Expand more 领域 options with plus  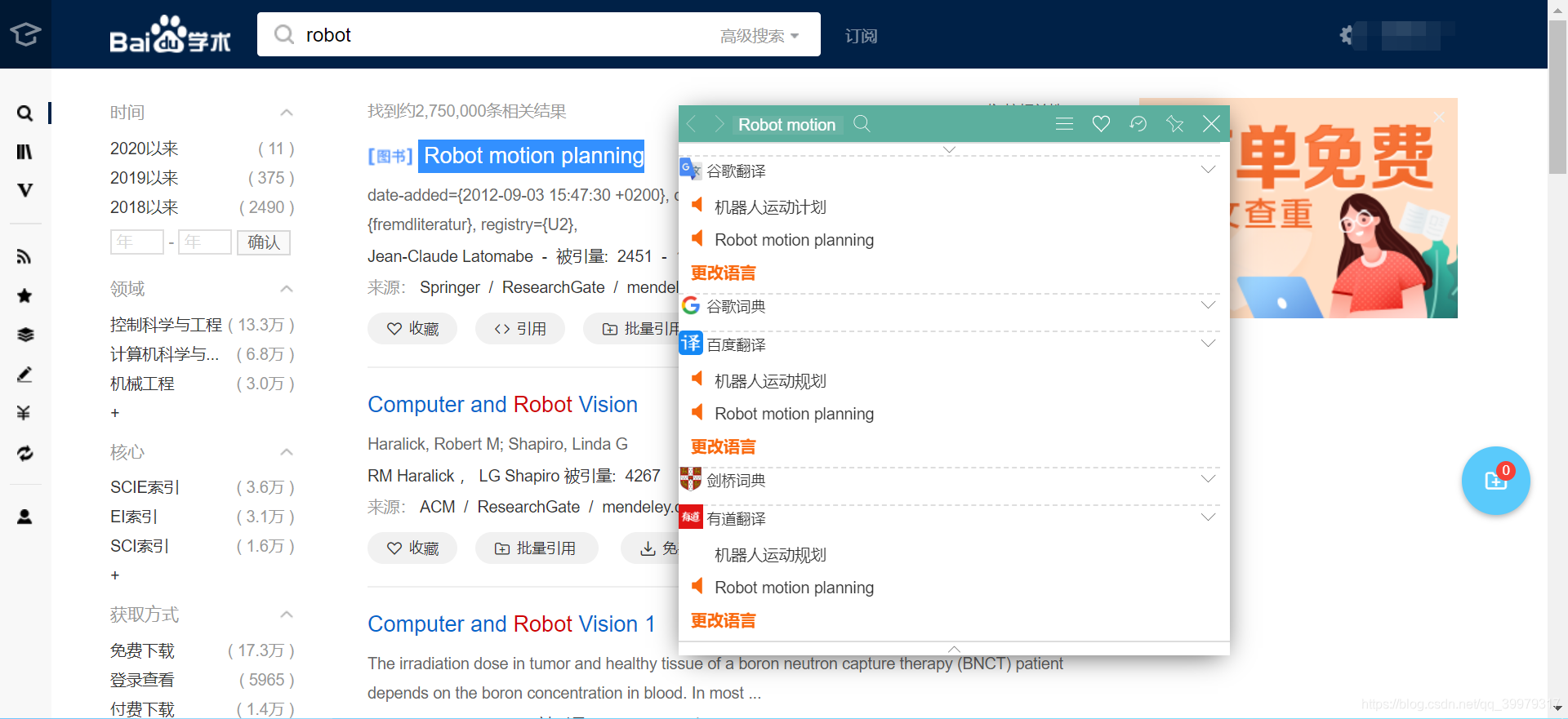point(115,413)
